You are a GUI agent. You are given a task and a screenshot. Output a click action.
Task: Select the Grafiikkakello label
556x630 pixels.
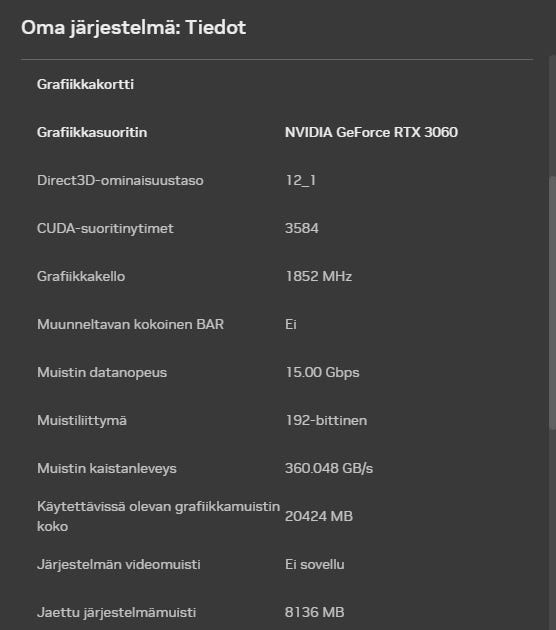[81, 276]
